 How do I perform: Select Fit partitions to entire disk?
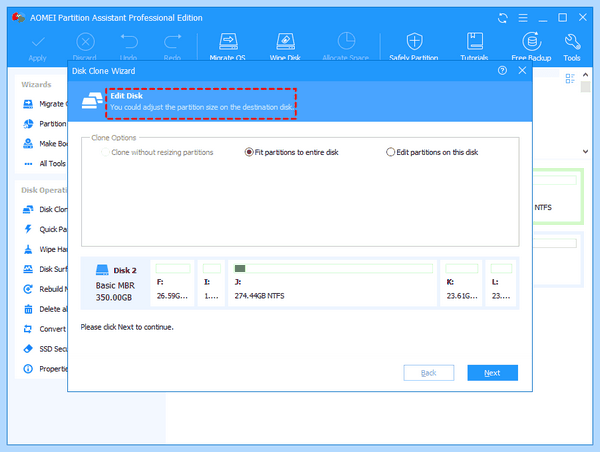(x=292, y=152)
